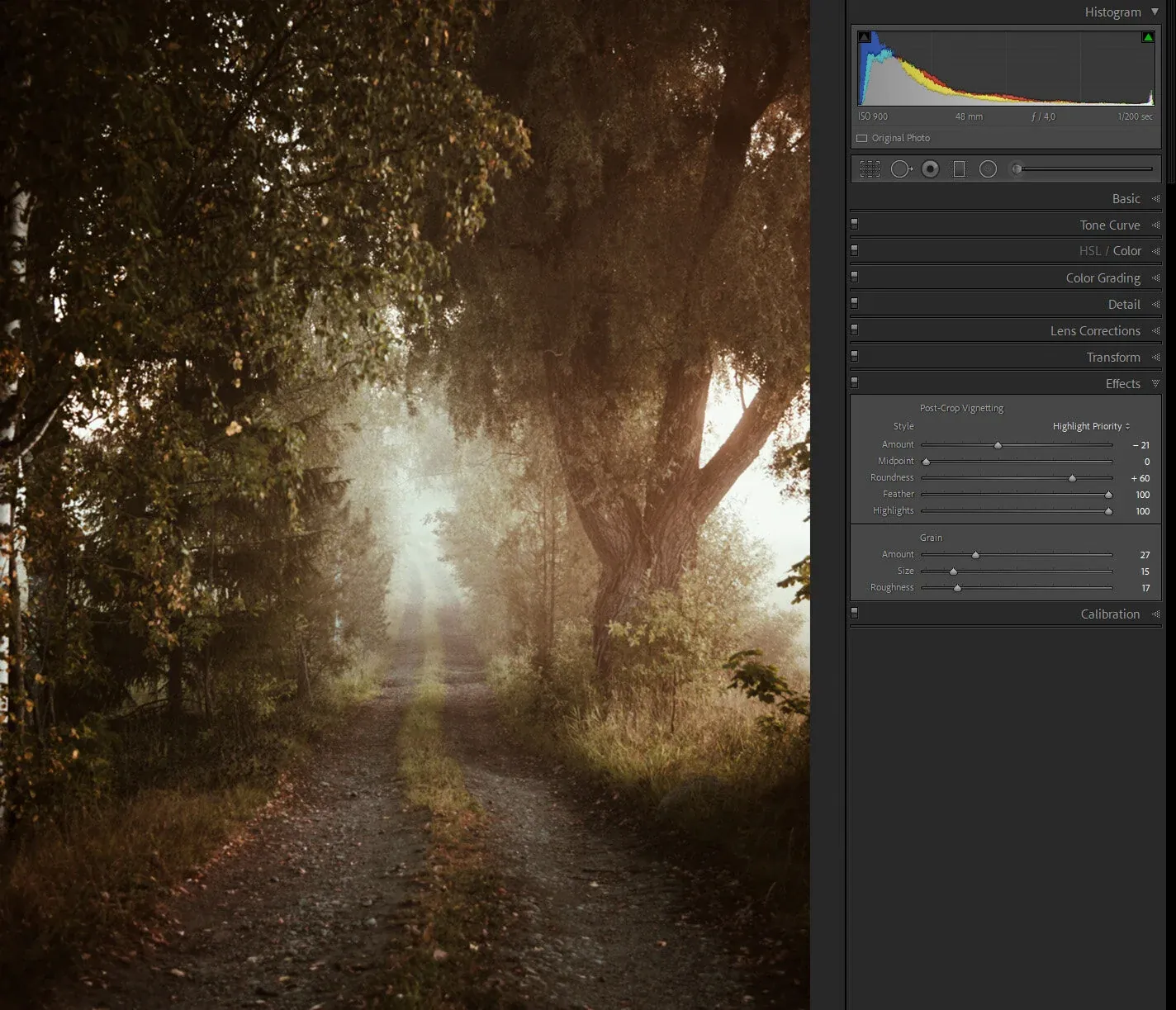Toggle the shadow clipping indicator in histogram

click(864, 37)
